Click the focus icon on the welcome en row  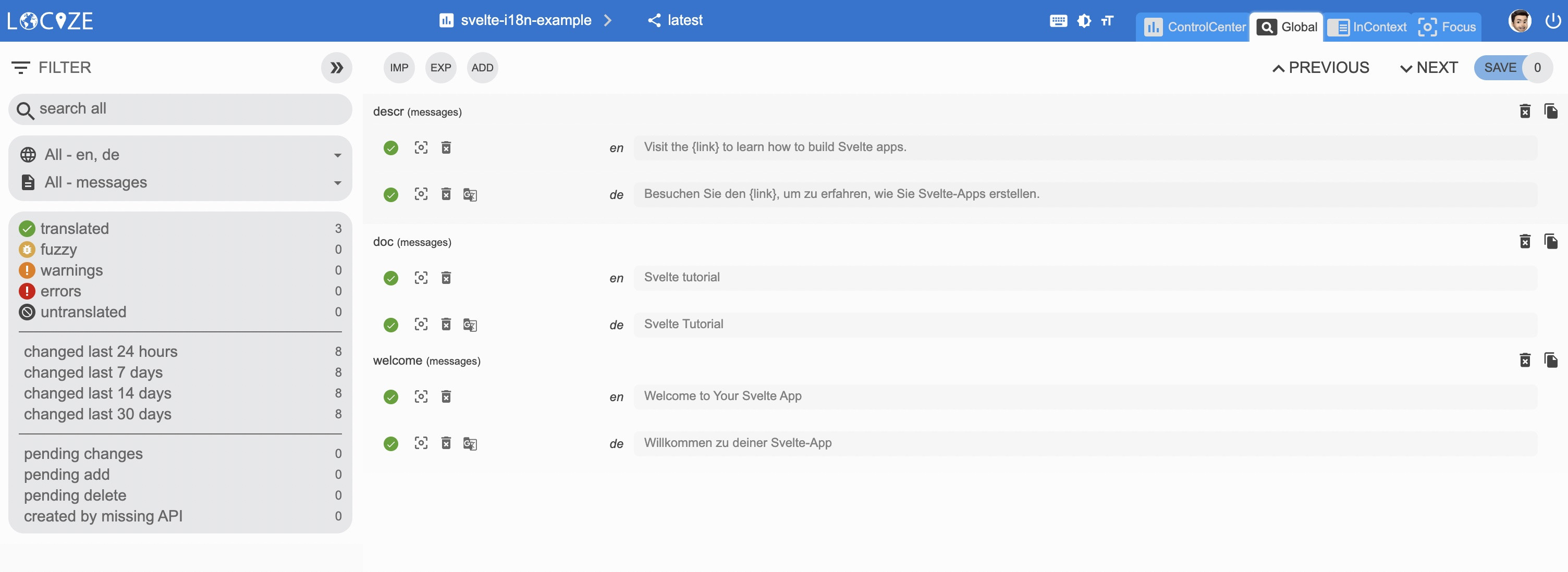tap(421, 397)
